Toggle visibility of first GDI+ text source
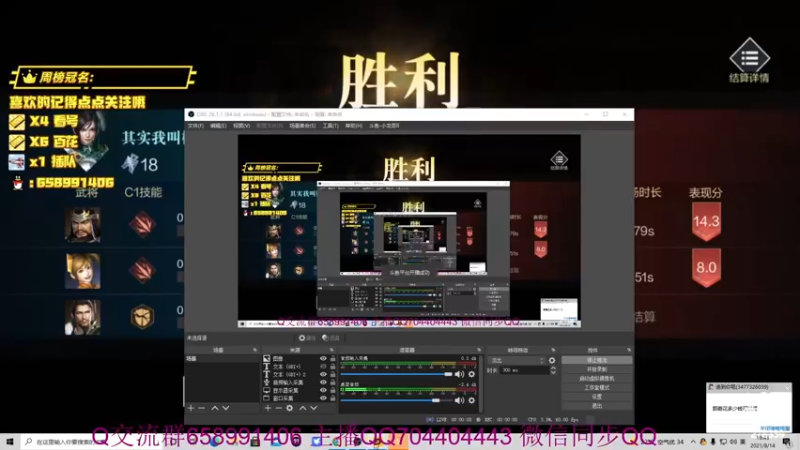This screenshot has width=800, height=450. (x=323, y=366)
